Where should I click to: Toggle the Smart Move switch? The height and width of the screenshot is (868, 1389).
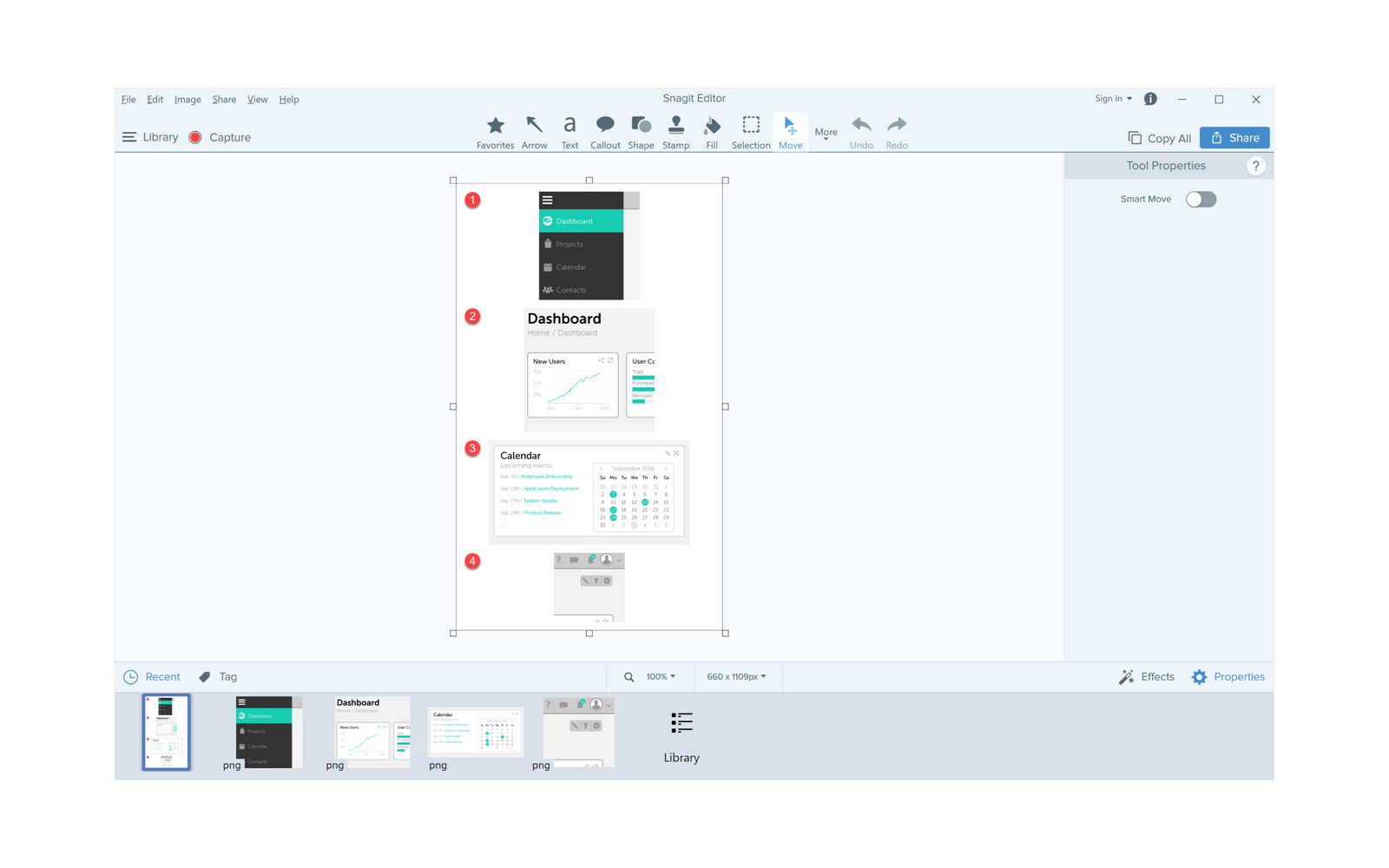1201,200
